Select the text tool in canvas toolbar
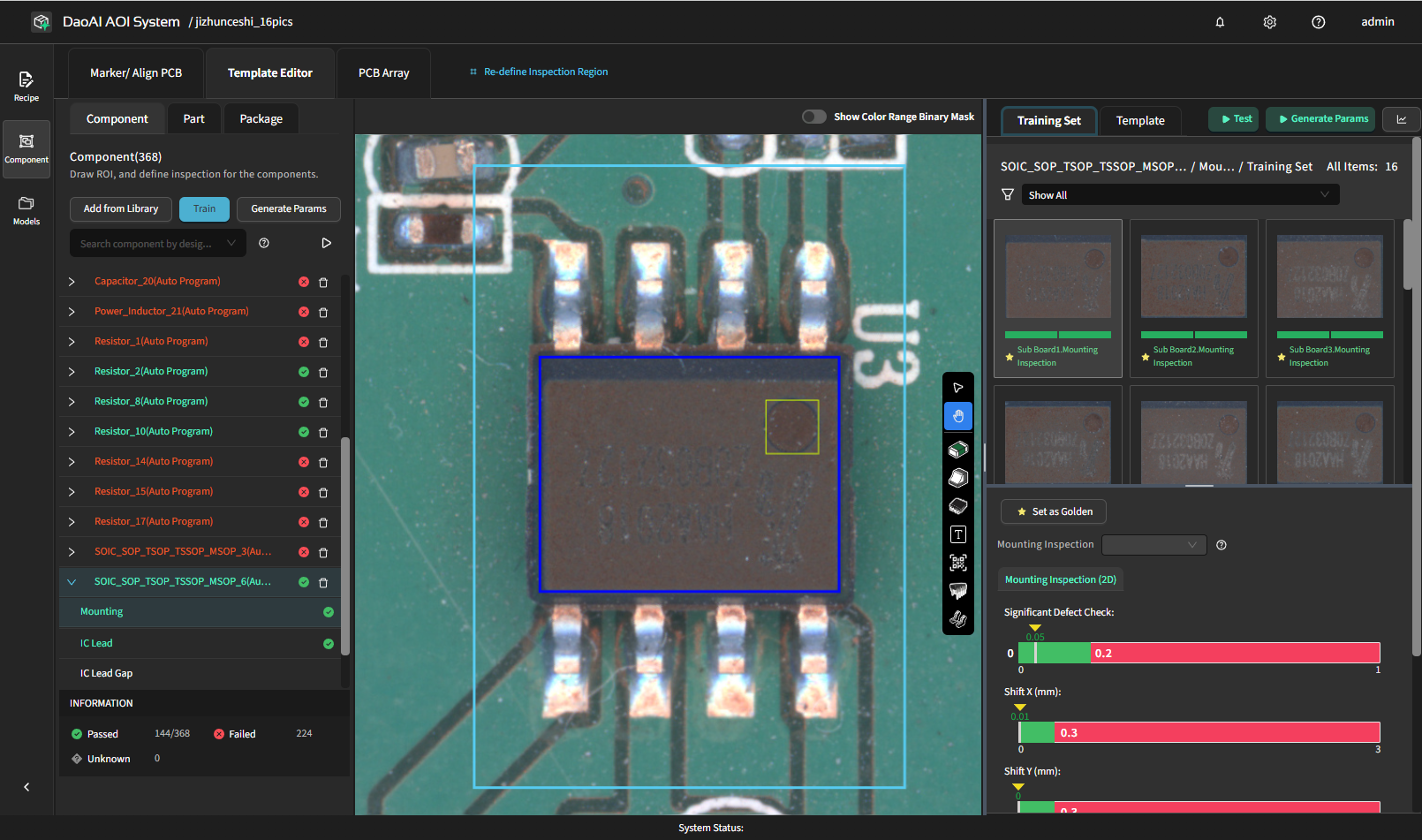 point(957,534)
